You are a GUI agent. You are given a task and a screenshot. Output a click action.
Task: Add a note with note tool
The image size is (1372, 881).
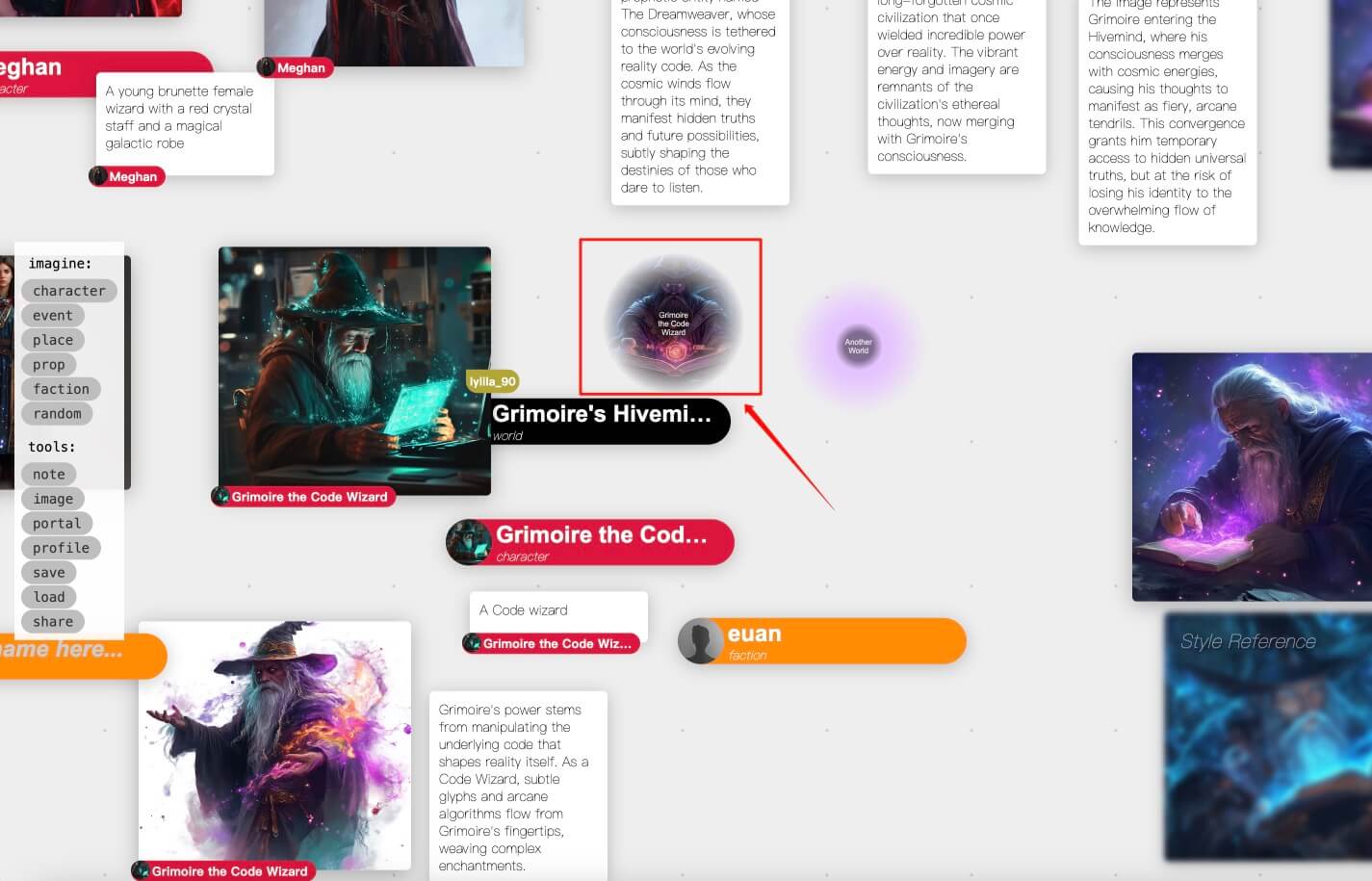tap(48, 474)
